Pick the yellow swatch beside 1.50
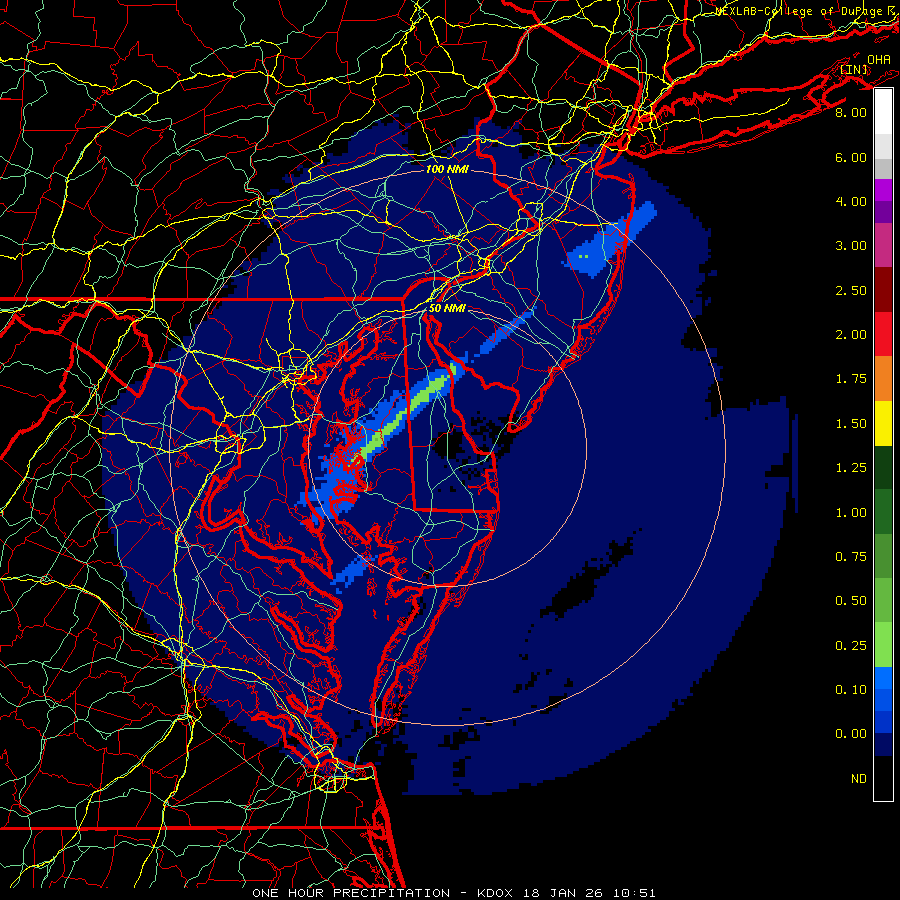This screenshot has width=900, height=900. 883,423
